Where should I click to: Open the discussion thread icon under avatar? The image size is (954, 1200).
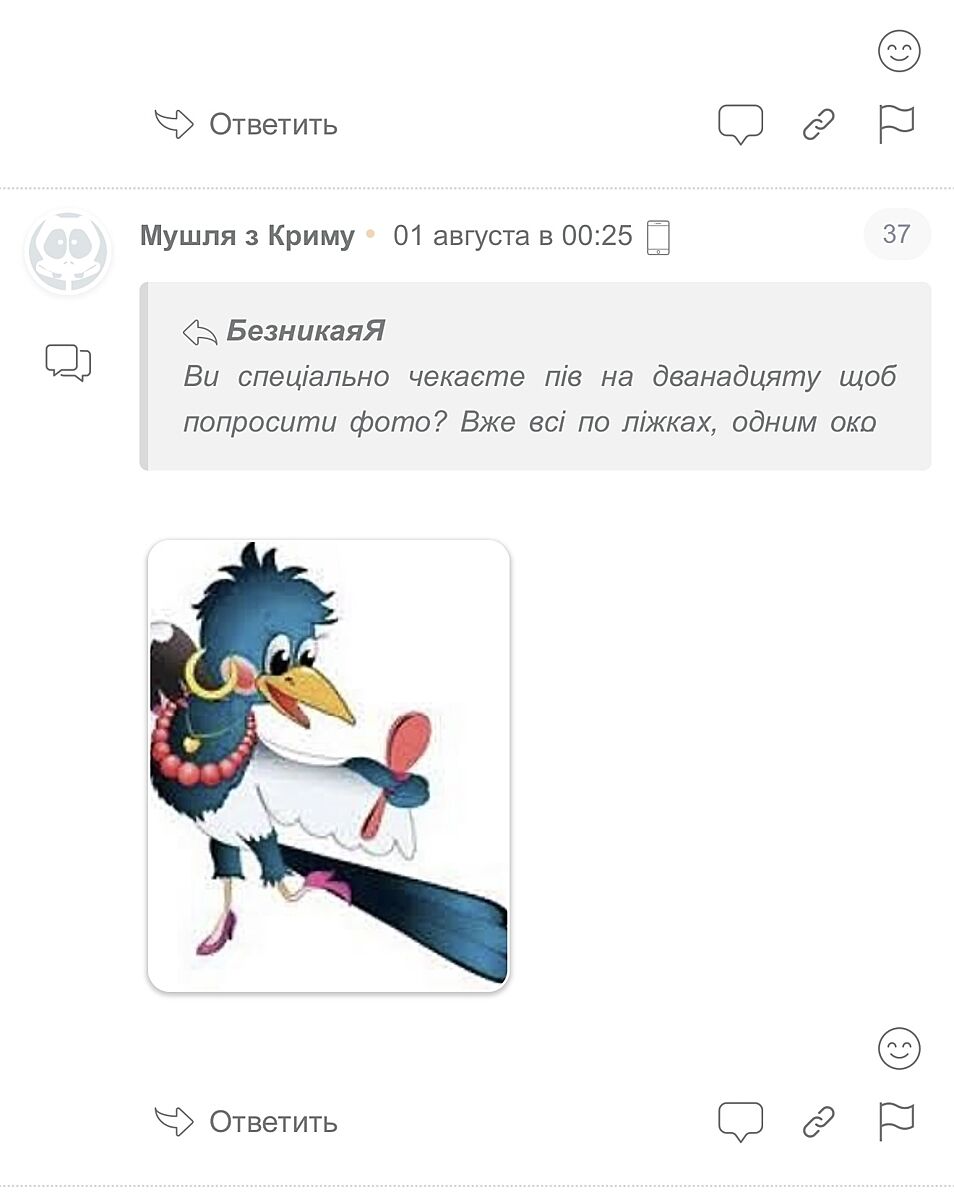(x=68, y=362)
